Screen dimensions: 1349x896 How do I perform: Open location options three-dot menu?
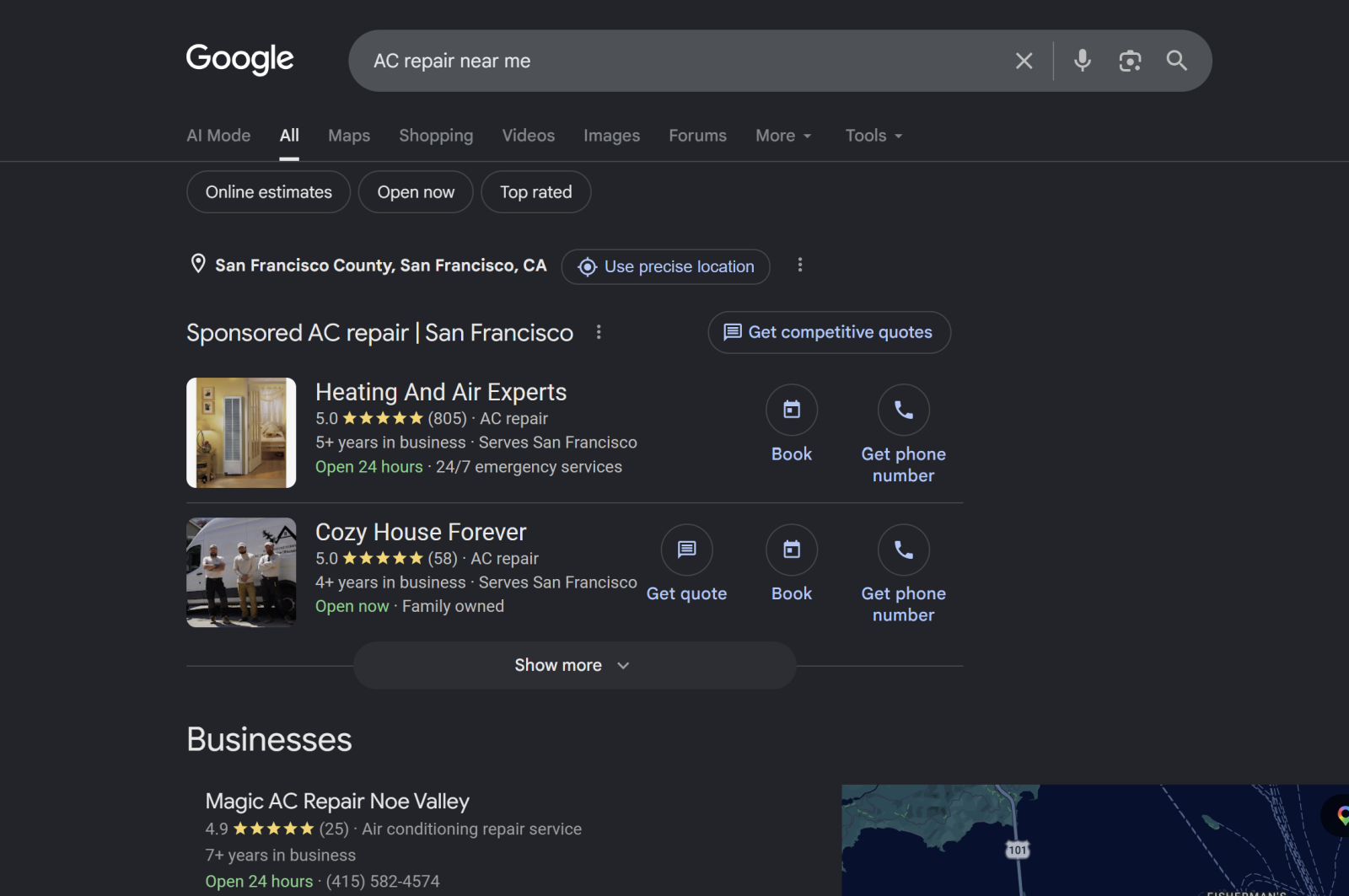coord(799,266)
